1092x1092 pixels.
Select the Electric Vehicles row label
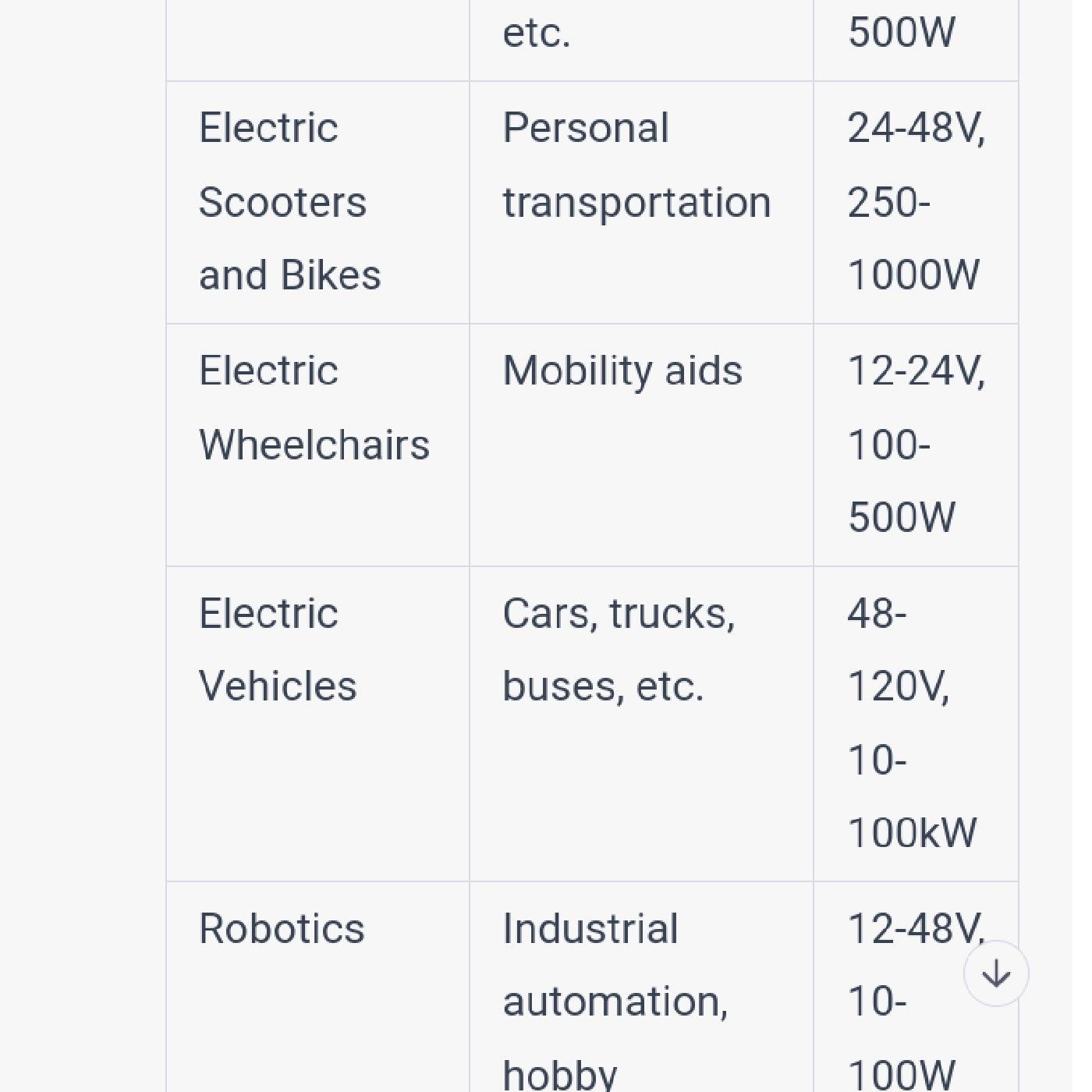pyautogui.click(x=318, y=724)
